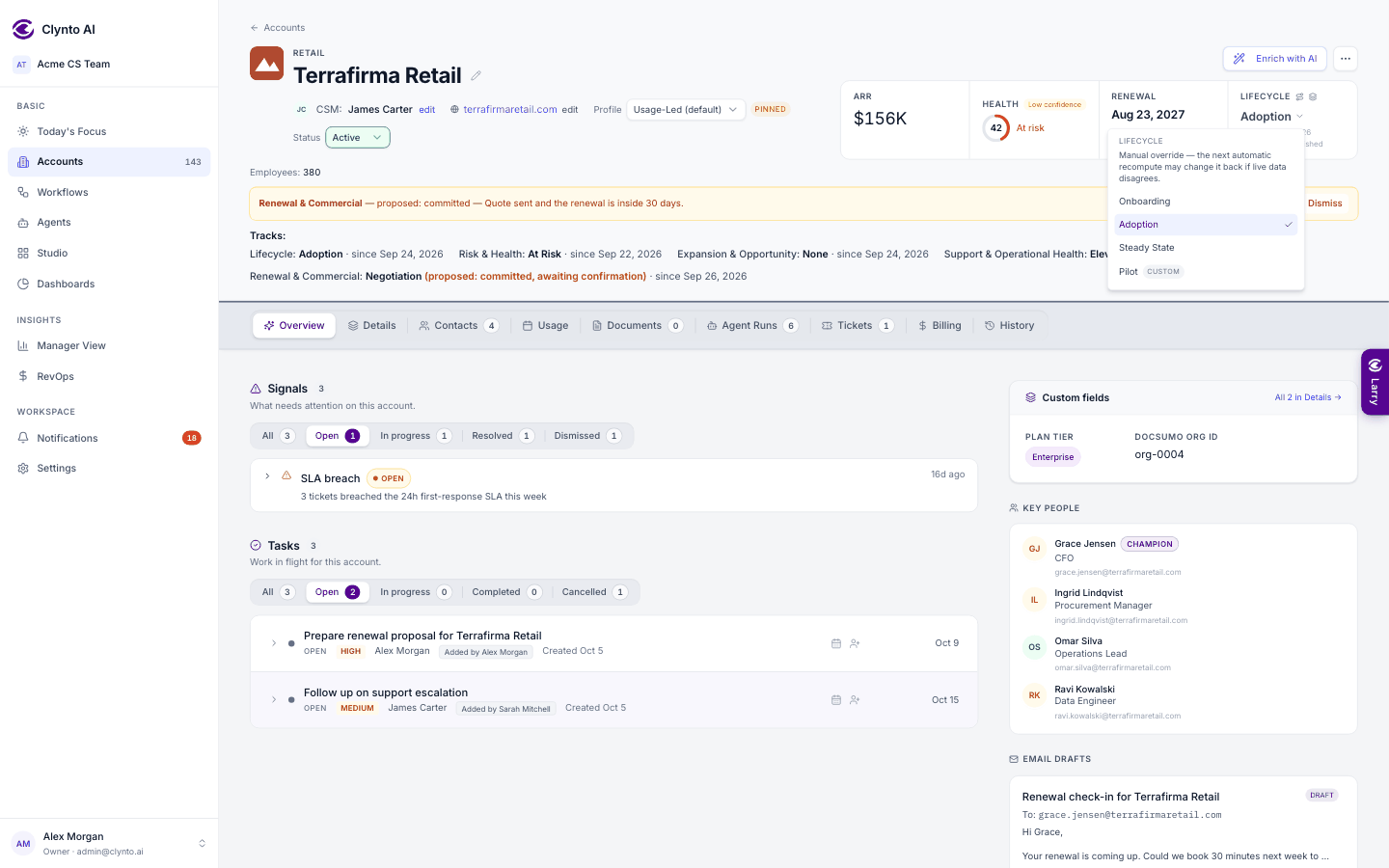Viewport: 1389px width, 868px height.
Task: Click the calendar icon on Prepare renewal proposal task
Action: point(836,643)
